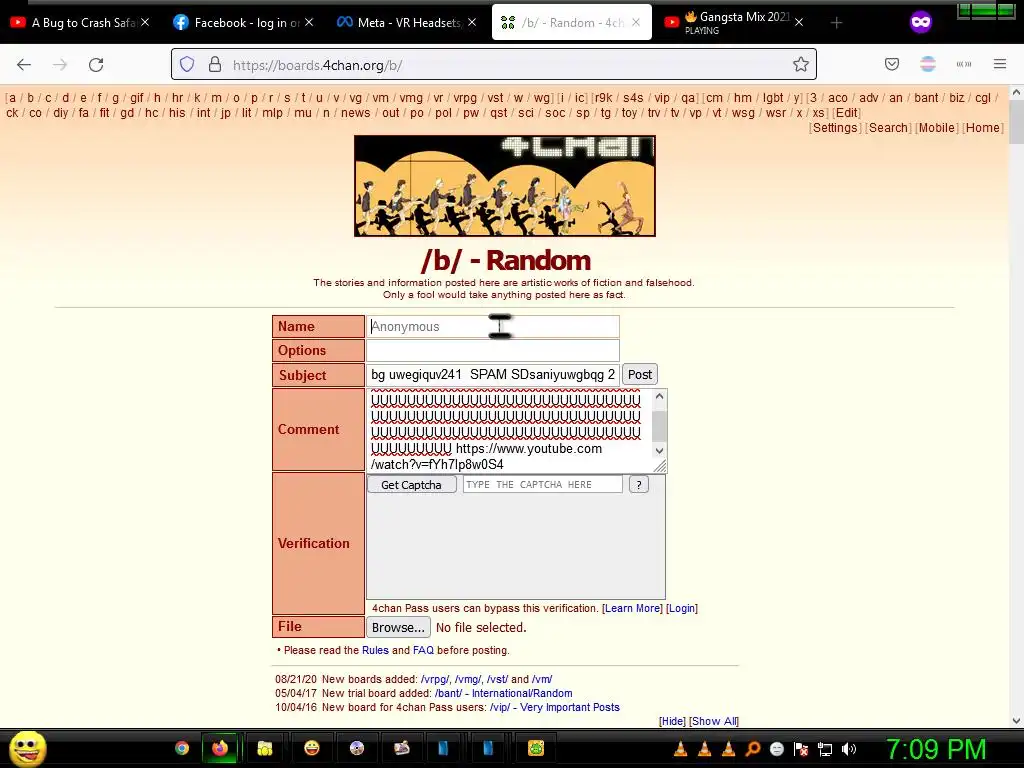The height and width of the screenshot is (768, 1024).
Task: Click Hide in the announcements
Action: (x=672, y=721)
